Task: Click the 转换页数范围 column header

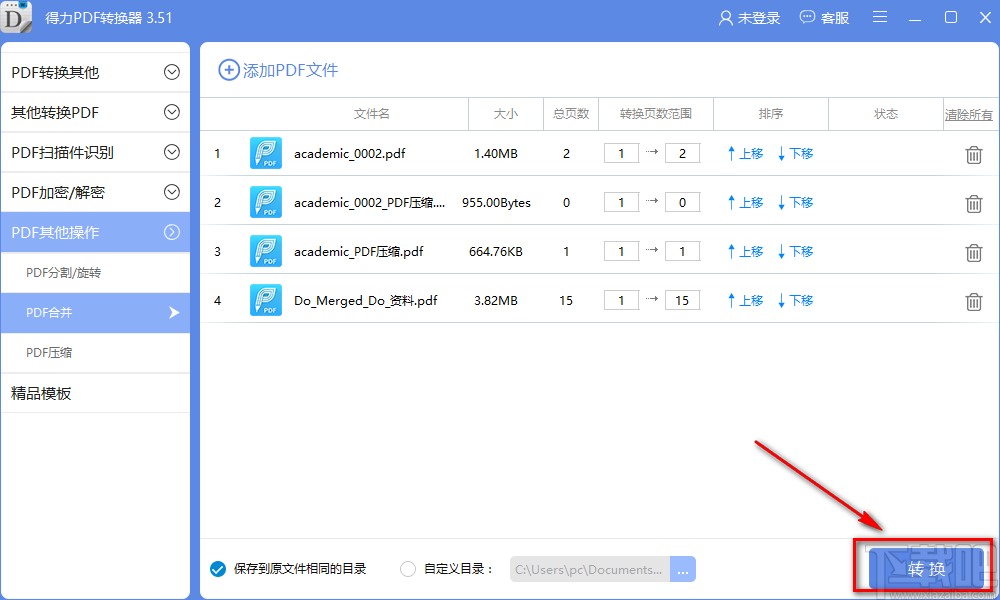Action: point(656,113)
